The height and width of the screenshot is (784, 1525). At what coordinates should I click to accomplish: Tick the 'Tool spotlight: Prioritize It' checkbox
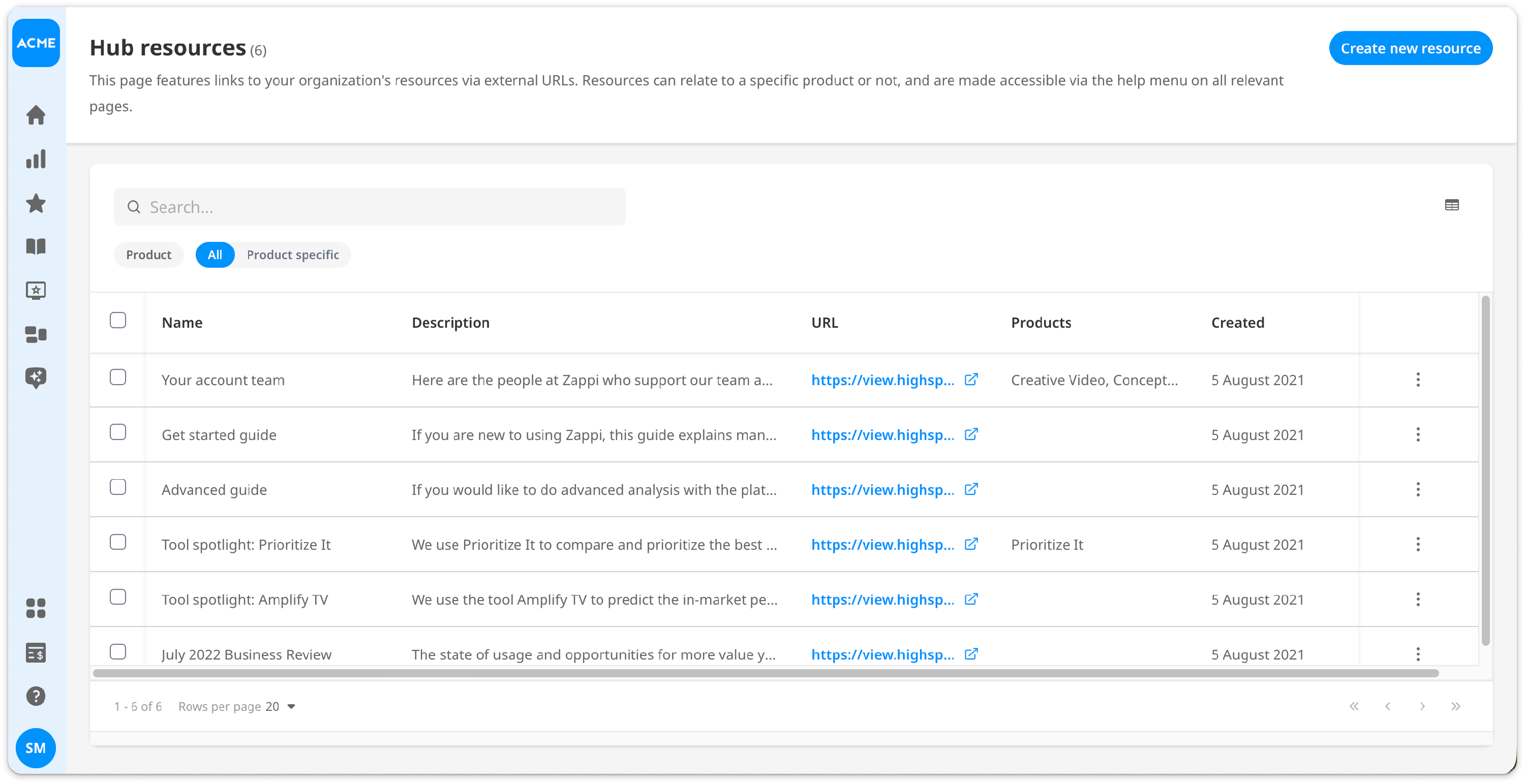[x=118, y=542]
